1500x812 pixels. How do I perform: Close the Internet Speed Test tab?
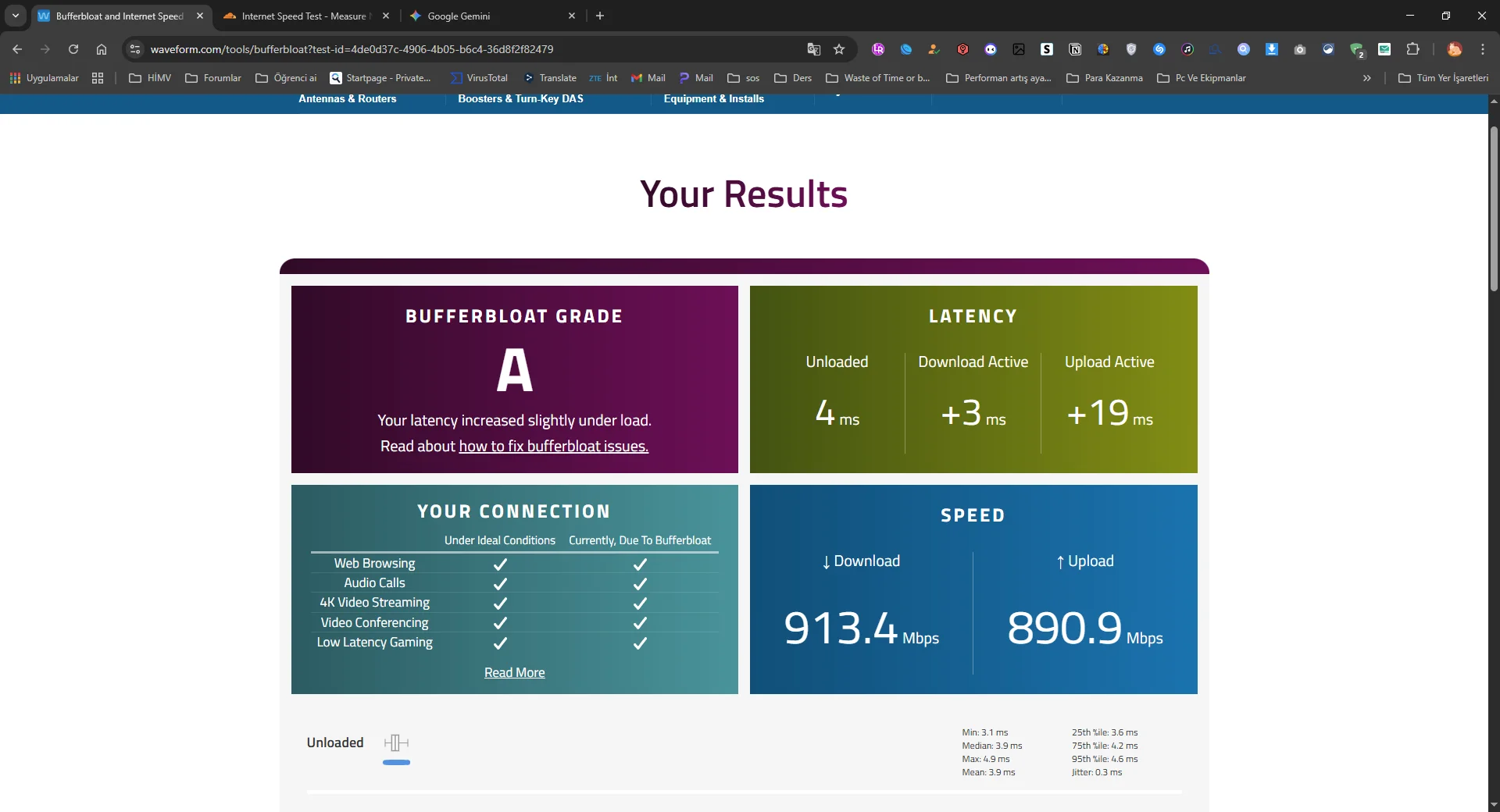click(x=386, y=16)
